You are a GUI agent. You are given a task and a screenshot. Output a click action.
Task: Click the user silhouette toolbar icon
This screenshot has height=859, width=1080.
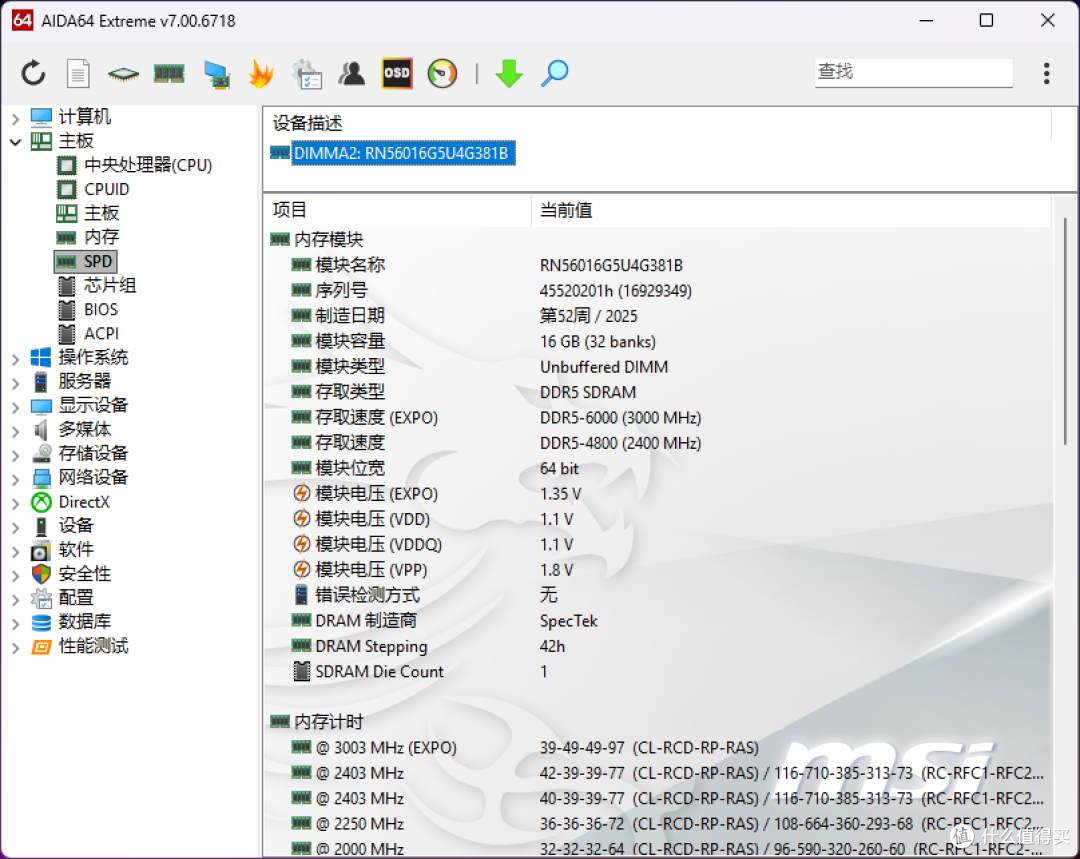352,73
